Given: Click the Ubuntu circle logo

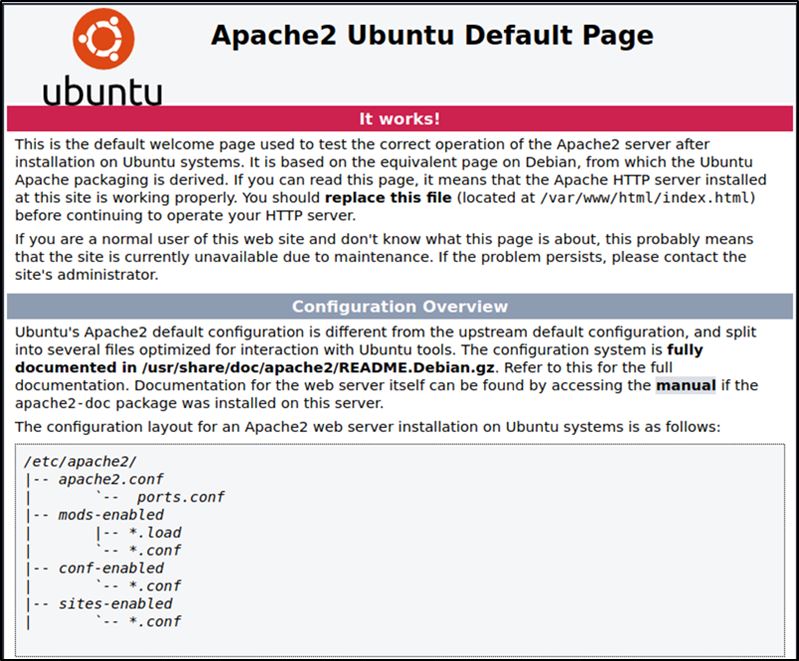Looking at the screenshot, I should click(x=103, y=39).
